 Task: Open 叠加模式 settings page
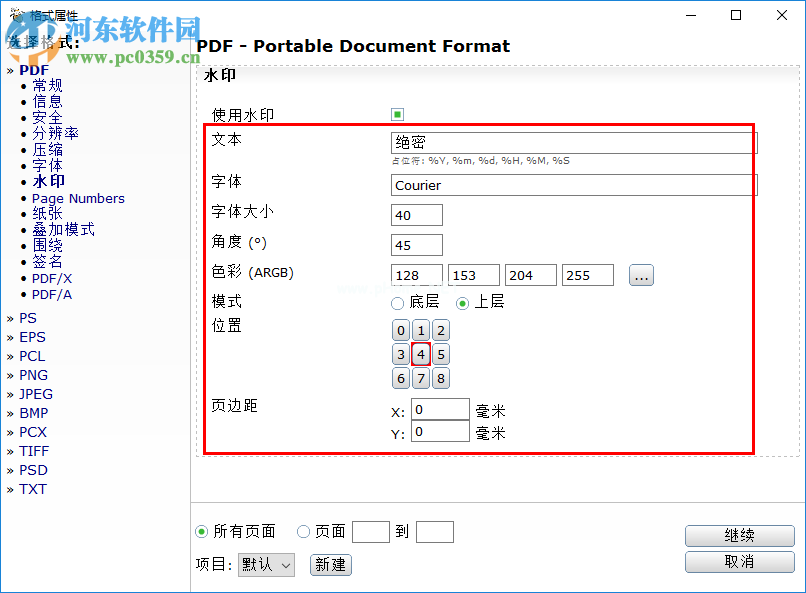pos(62,229)
